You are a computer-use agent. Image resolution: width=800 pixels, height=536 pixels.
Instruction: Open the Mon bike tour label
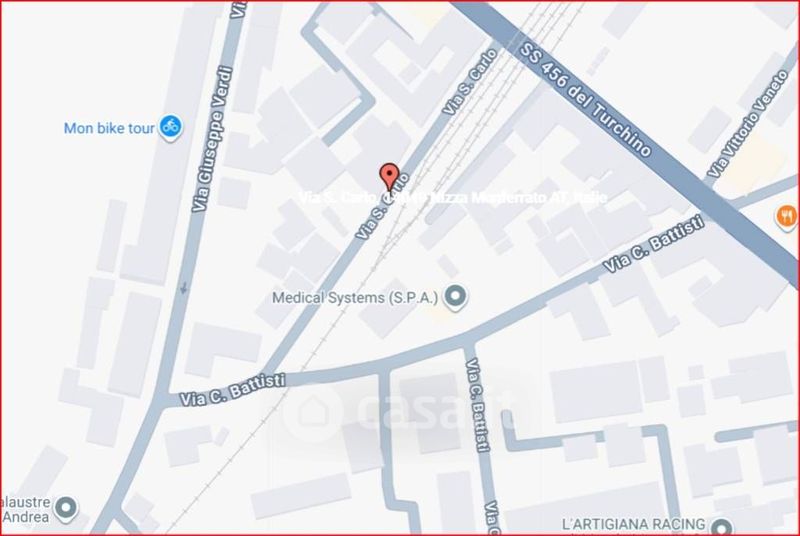pos(109,129)
